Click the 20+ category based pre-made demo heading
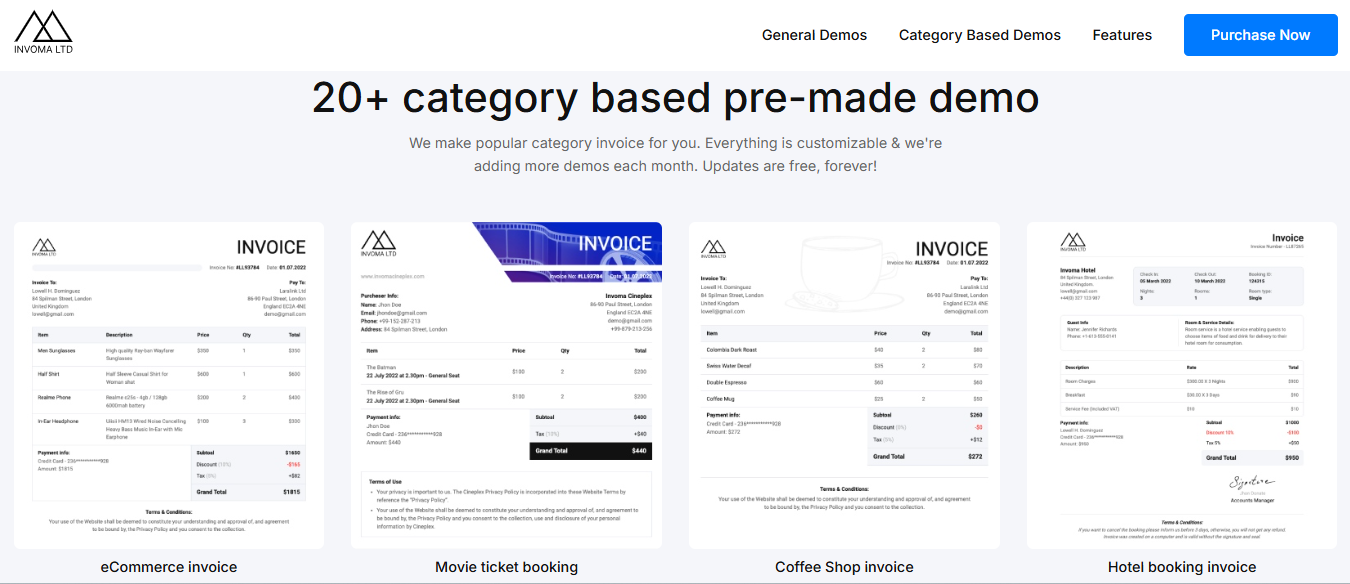Viewport: 1350px width, 584px height. pyautogui.click(x=675, y=97)
